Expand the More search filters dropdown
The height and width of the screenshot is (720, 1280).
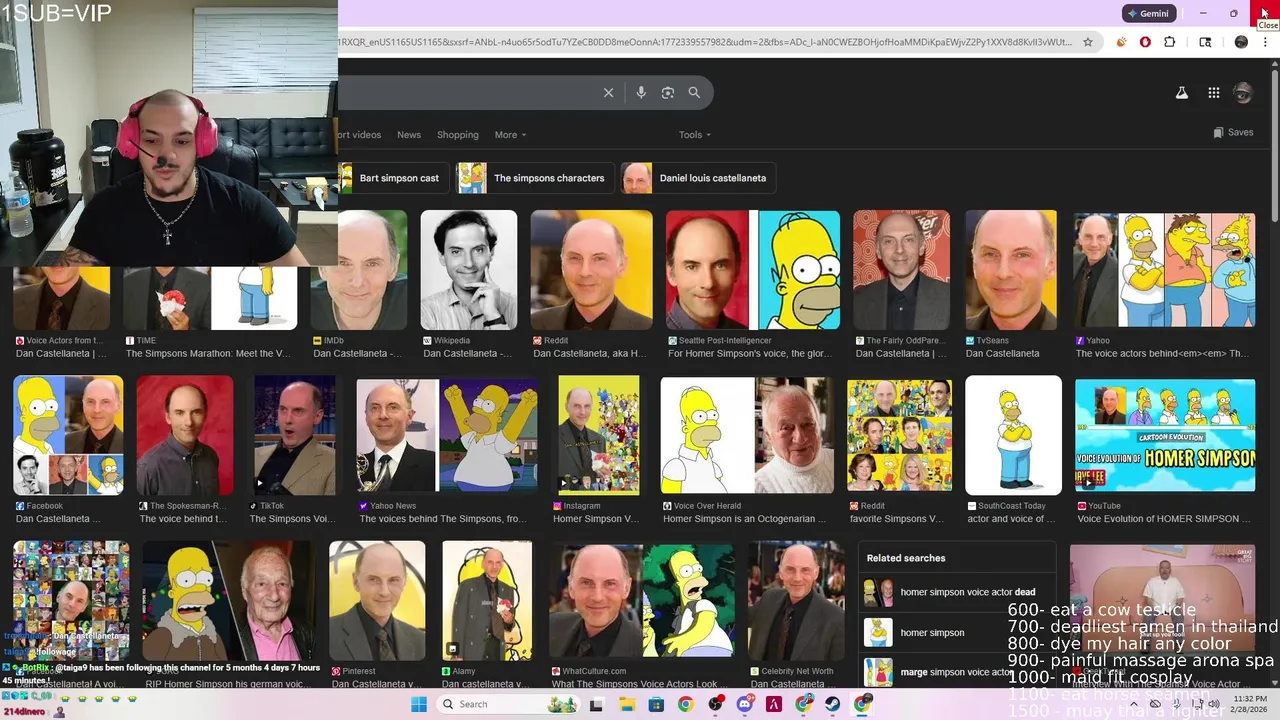[x=510, y=135]
